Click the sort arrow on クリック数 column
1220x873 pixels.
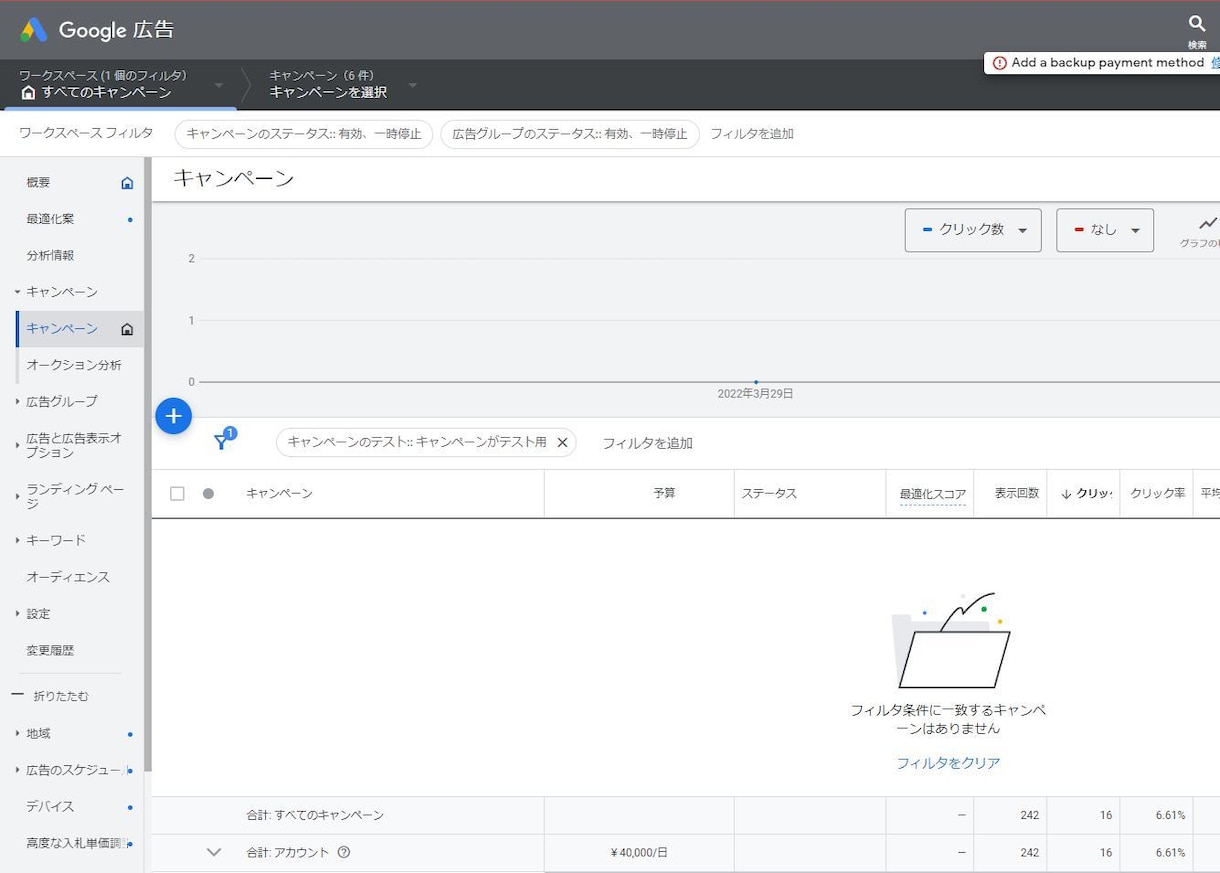(1066, 494)
